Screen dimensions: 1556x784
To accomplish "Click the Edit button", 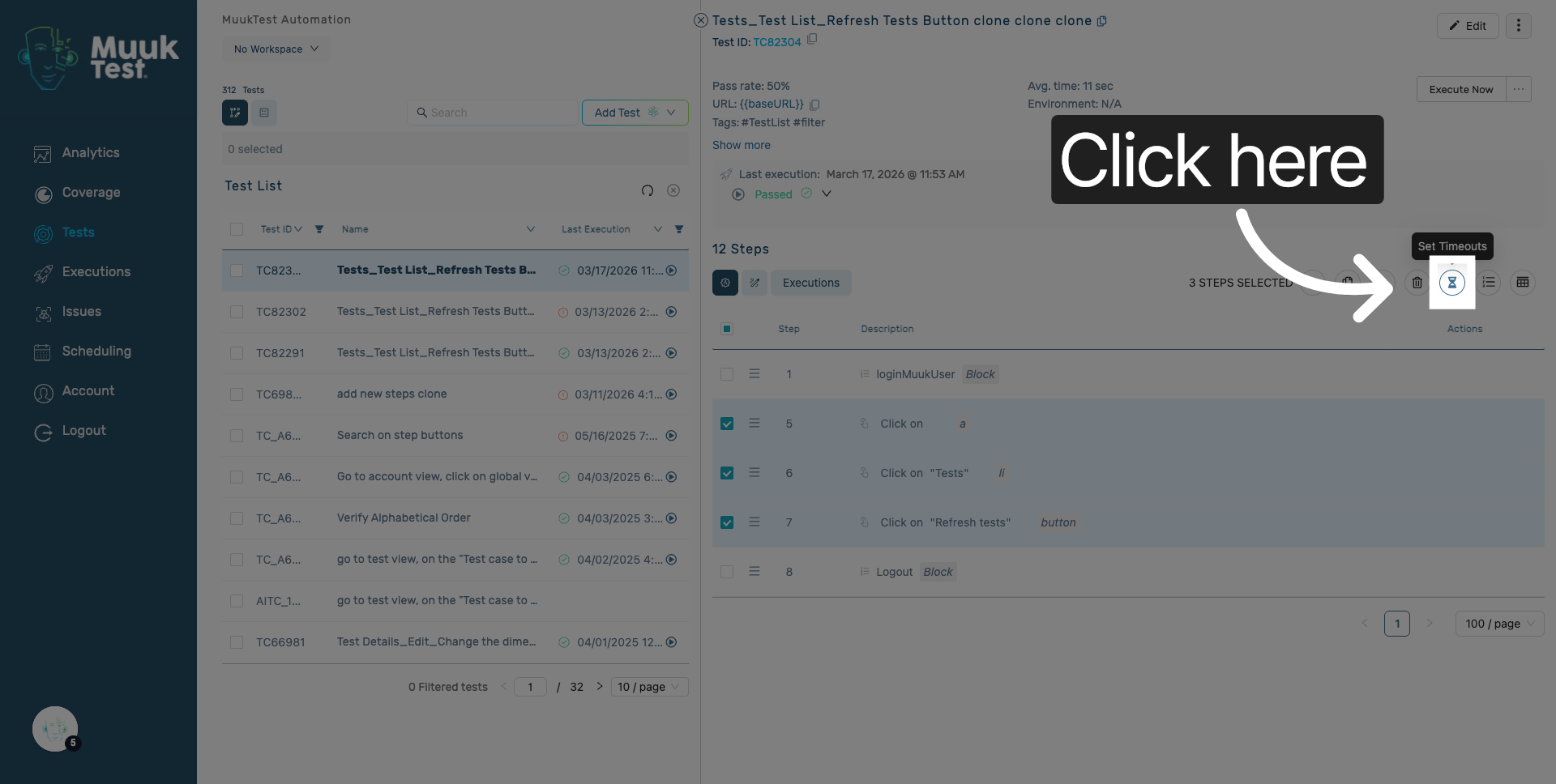I will [x=1468, y=26].
